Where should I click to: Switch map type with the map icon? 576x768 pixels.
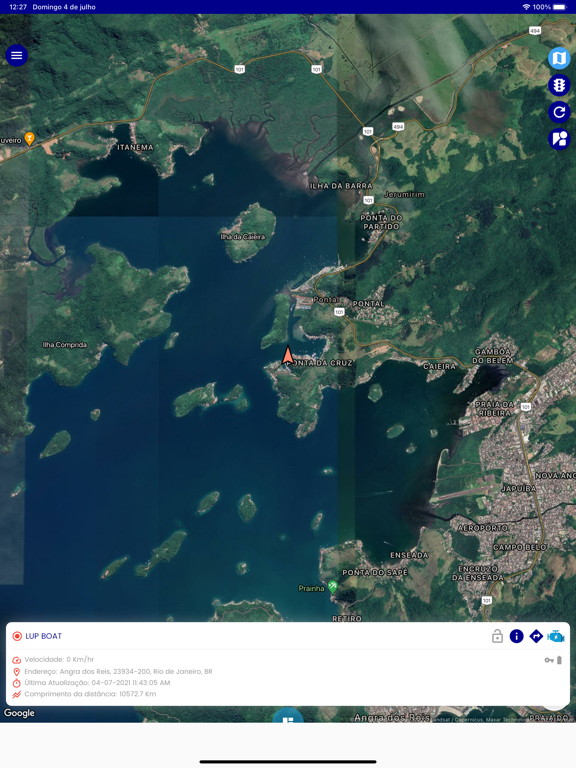(559, 58)
